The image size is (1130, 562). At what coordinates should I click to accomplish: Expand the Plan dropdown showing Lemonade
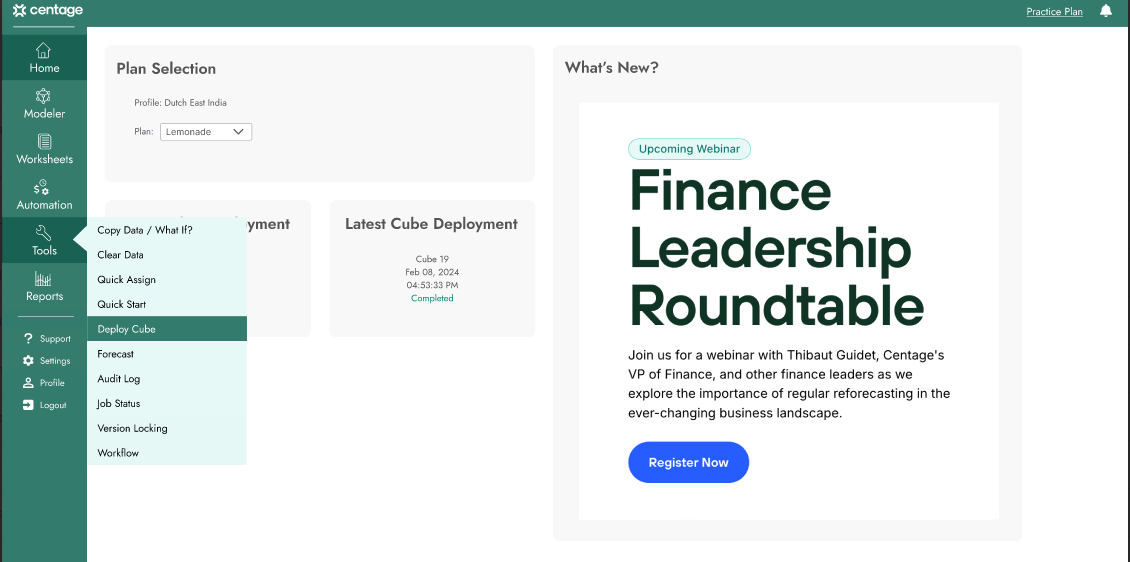[205, 132]
